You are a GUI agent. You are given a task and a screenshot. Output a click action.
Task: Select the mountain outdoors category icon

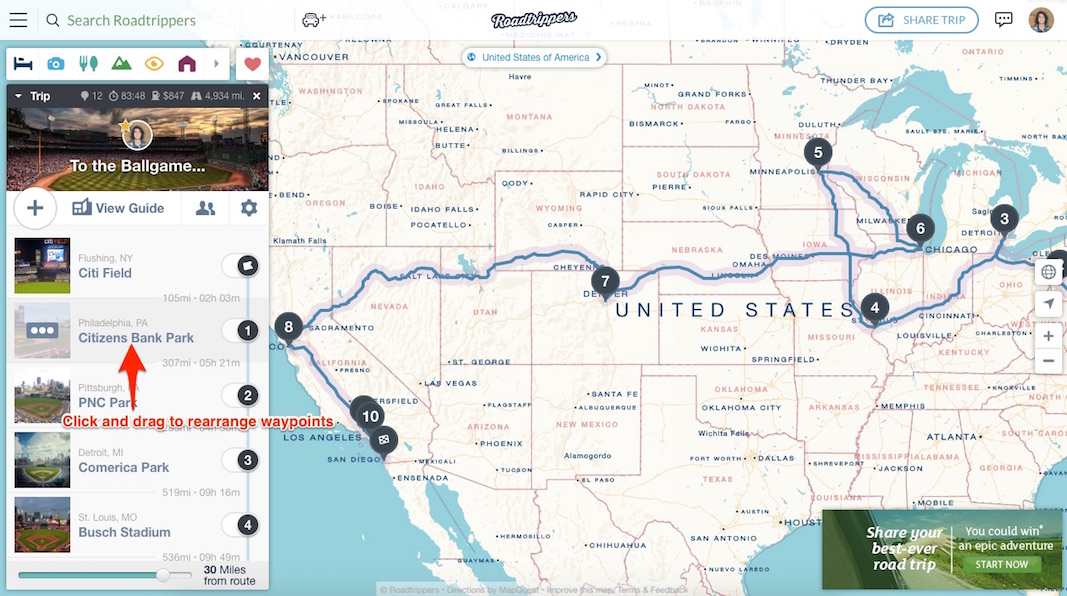[x=121, y=64]
